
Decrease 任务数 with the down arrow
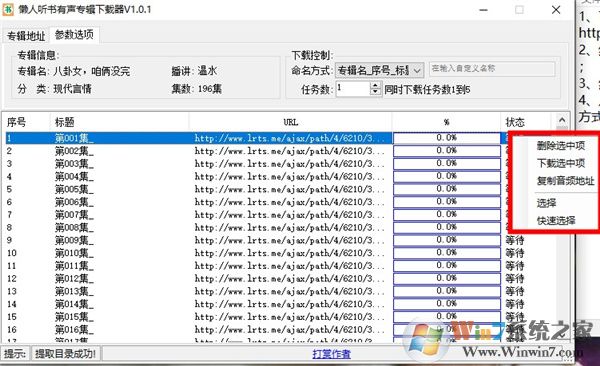pos(375,92)
